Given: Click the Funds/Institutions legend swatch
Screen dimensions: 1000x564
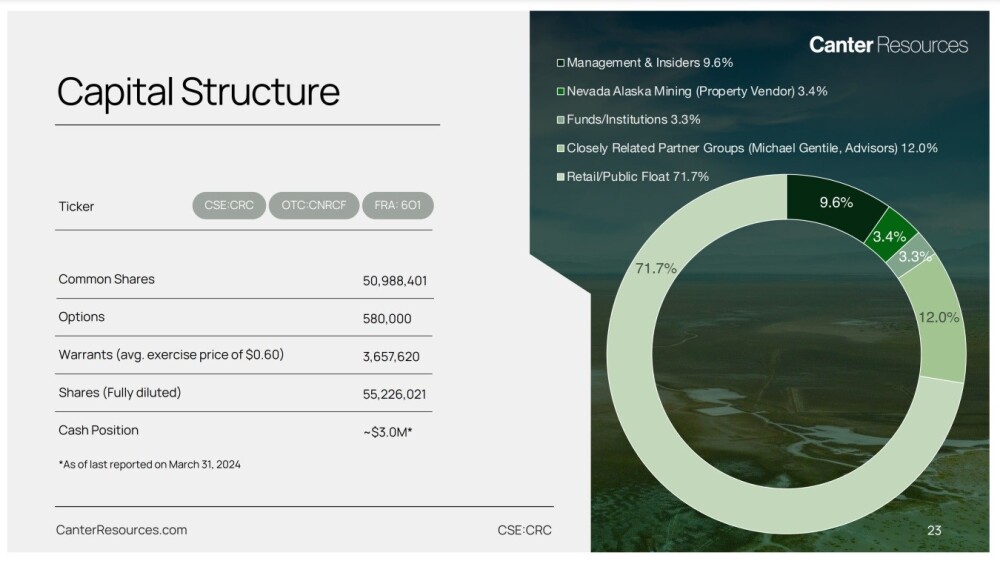Looking at the screenshot, I should point(561,120).
